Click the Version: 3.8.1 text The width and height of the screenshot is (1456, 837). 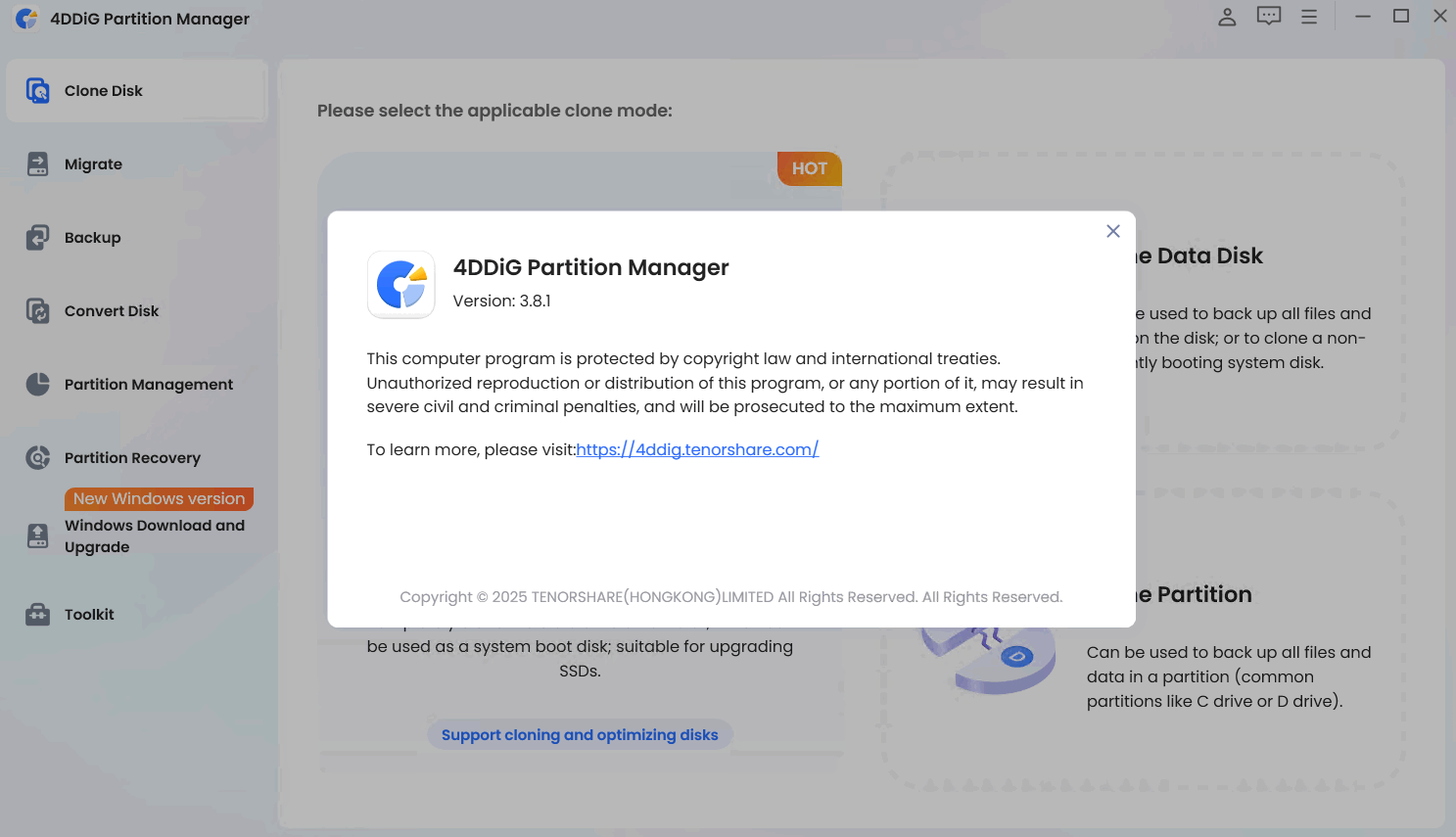pos(502,301)
